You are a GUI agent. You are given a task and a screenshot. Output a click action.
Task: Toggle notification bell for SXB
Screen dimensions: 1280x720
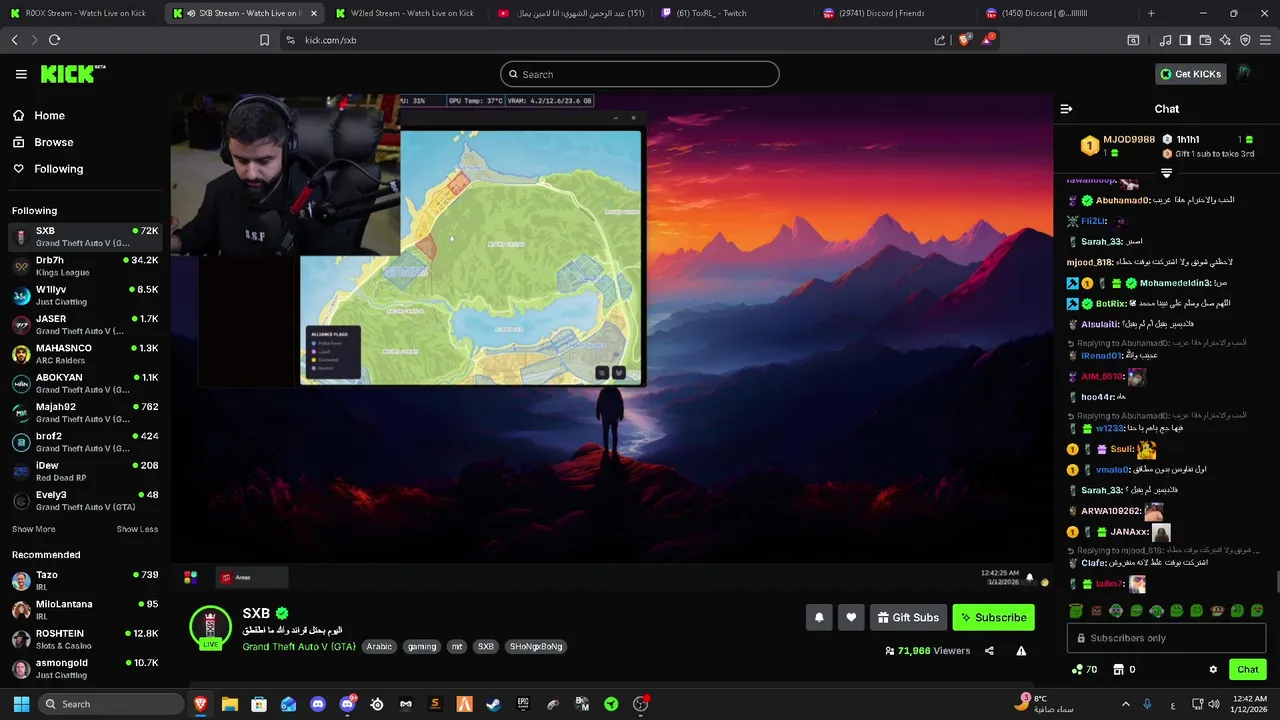pos(819,617)
